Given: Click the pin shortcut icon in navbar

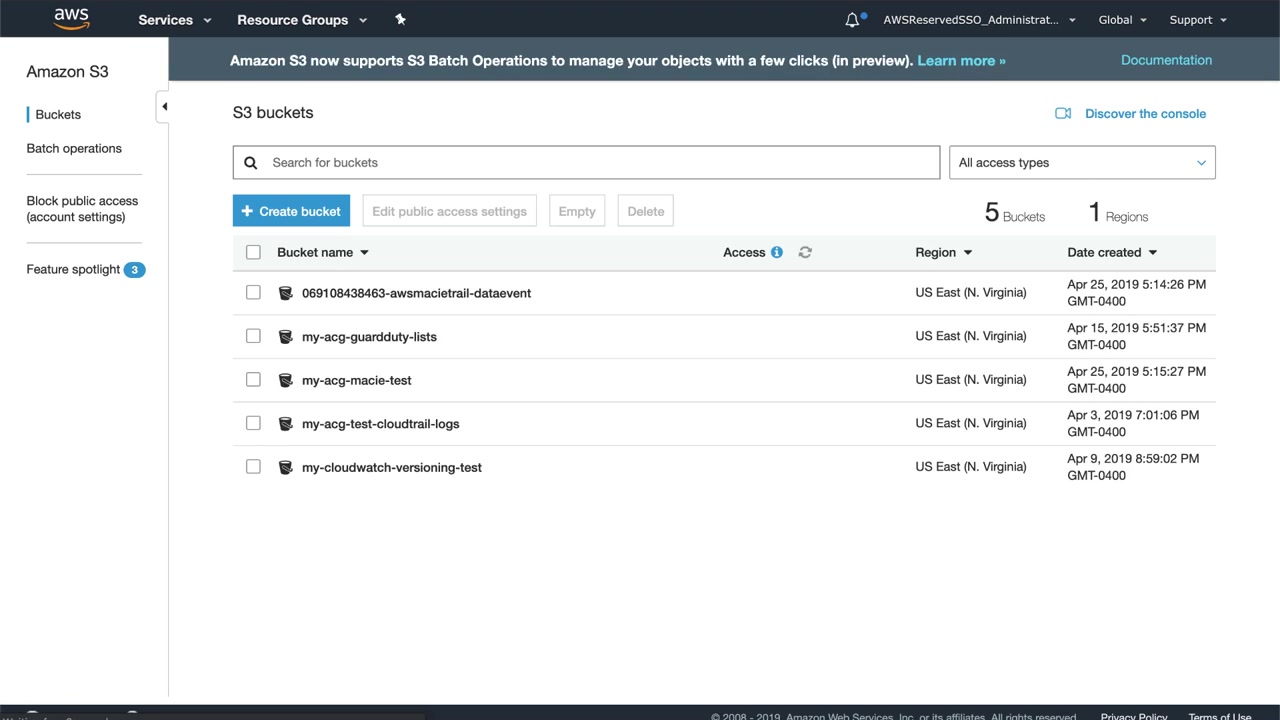Looking at the screenshot, I should coord(401,19).
